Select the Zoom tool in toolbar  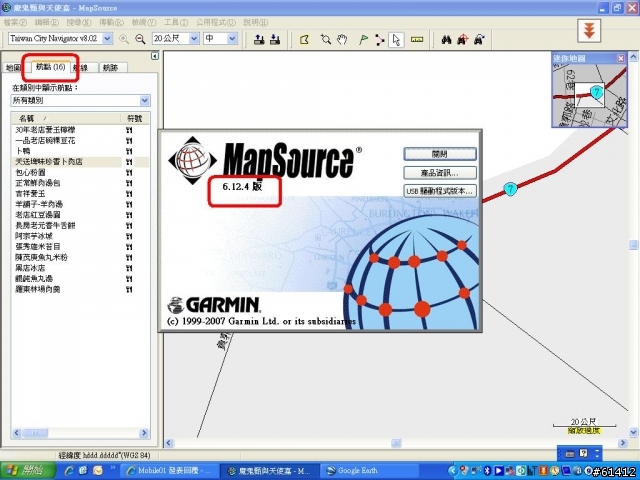click(326, 40)
